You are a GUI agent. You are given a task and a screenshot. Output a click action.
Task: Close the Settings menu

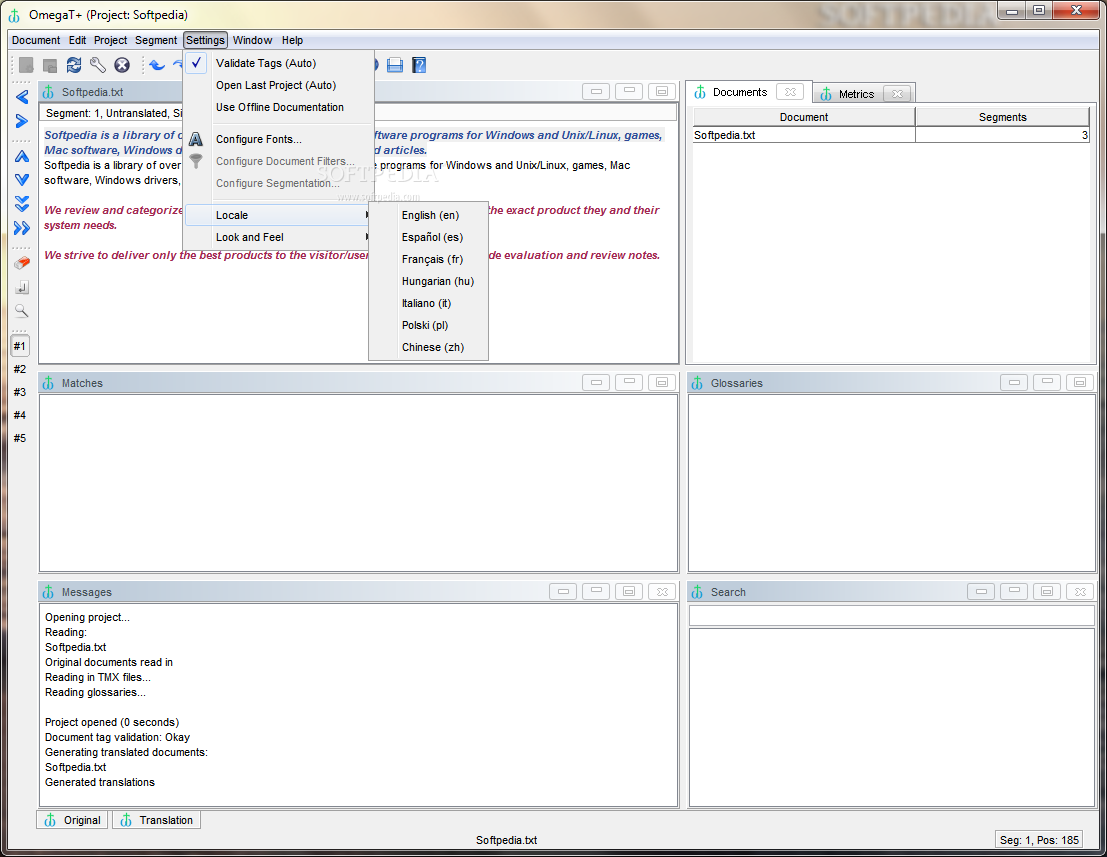coord(205,40)
